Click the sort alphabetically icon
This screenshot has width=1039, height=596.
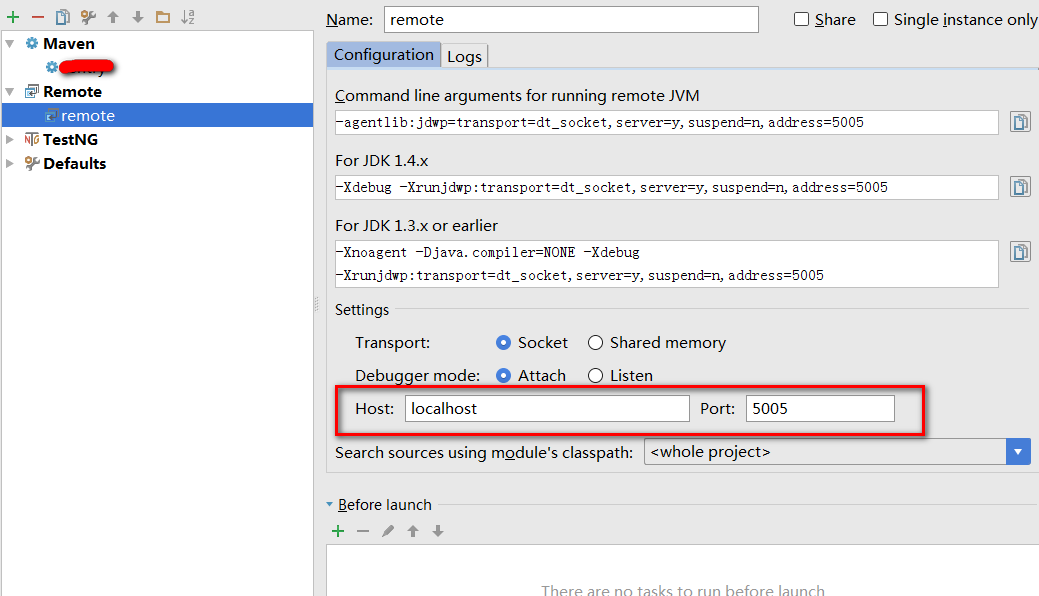point(188,17)
